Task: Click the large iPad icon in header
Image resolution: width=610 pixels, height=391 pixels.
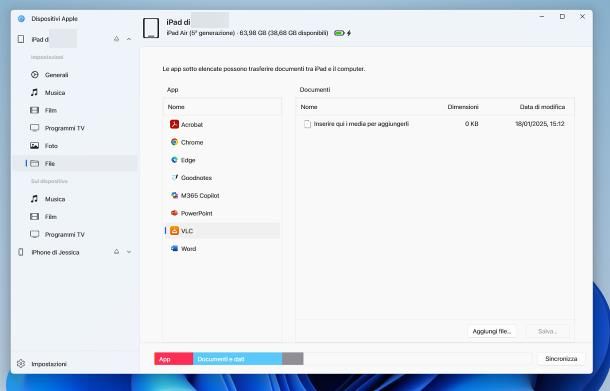Action: pyautogui.click(x=151, y=28)
